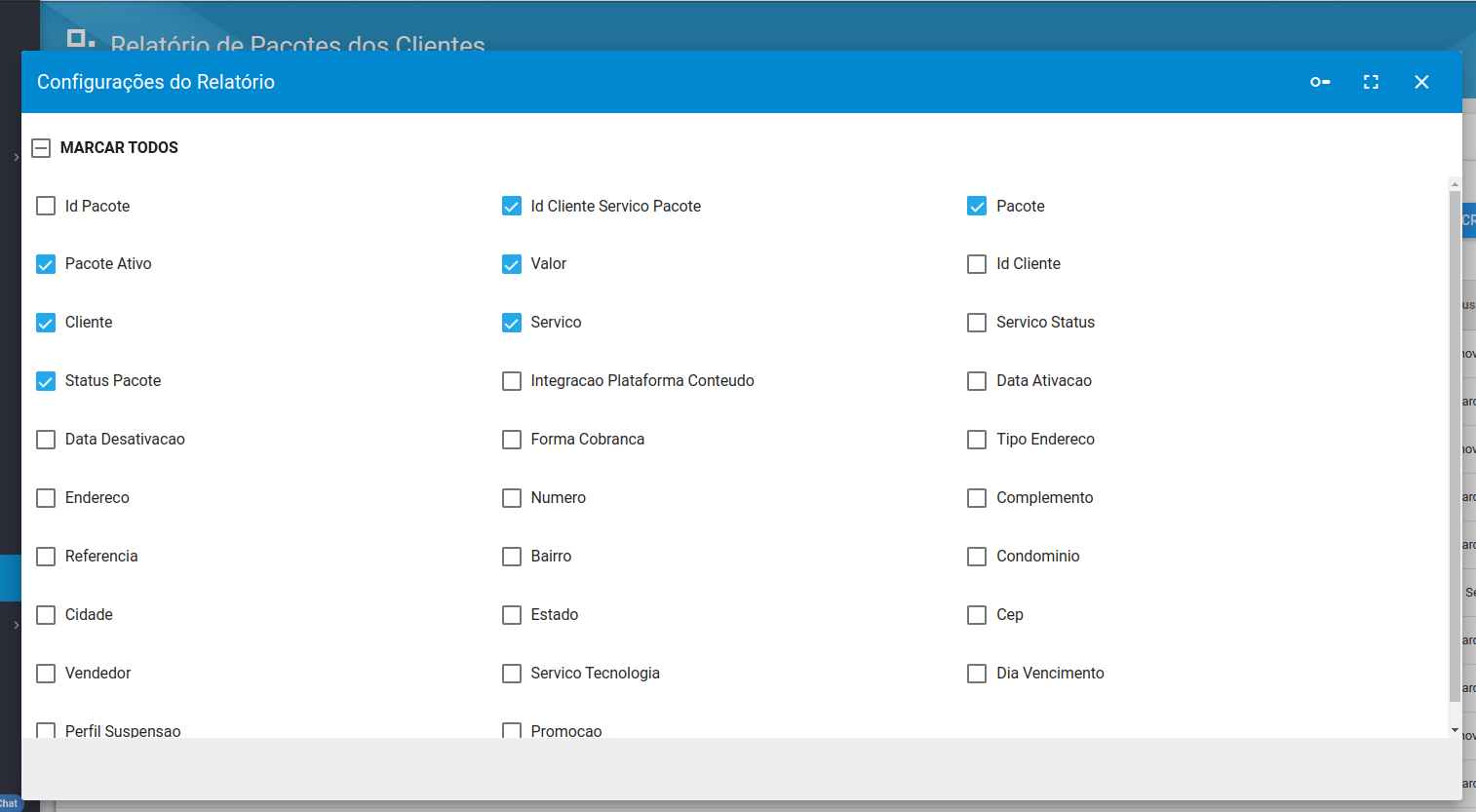This screenshot has width=1476, height=812.
Task: Click the key/pin icon in dialog header
Action: [x=1320, y=82]
